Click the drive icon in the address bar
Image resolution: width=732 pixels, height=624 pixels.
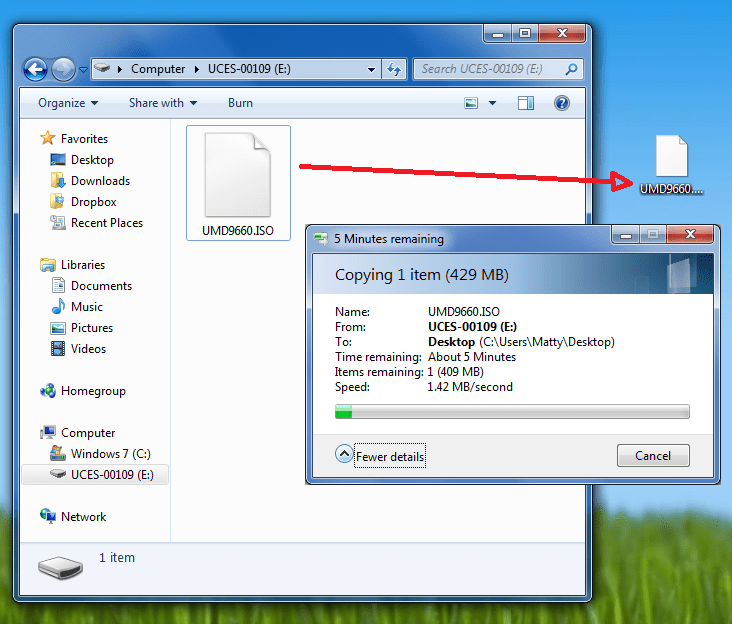click(102, 69)
